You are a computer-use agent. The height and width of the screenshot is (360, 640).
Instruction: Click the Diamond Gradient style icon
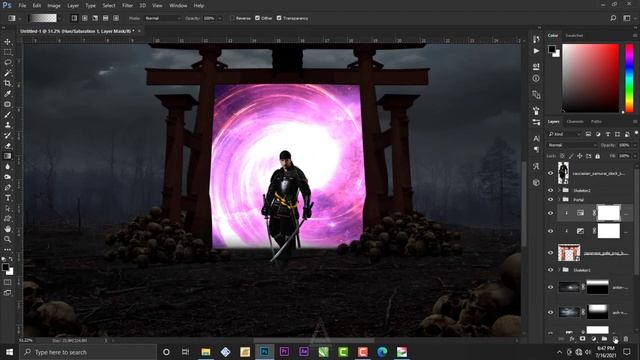pos(116,18)
